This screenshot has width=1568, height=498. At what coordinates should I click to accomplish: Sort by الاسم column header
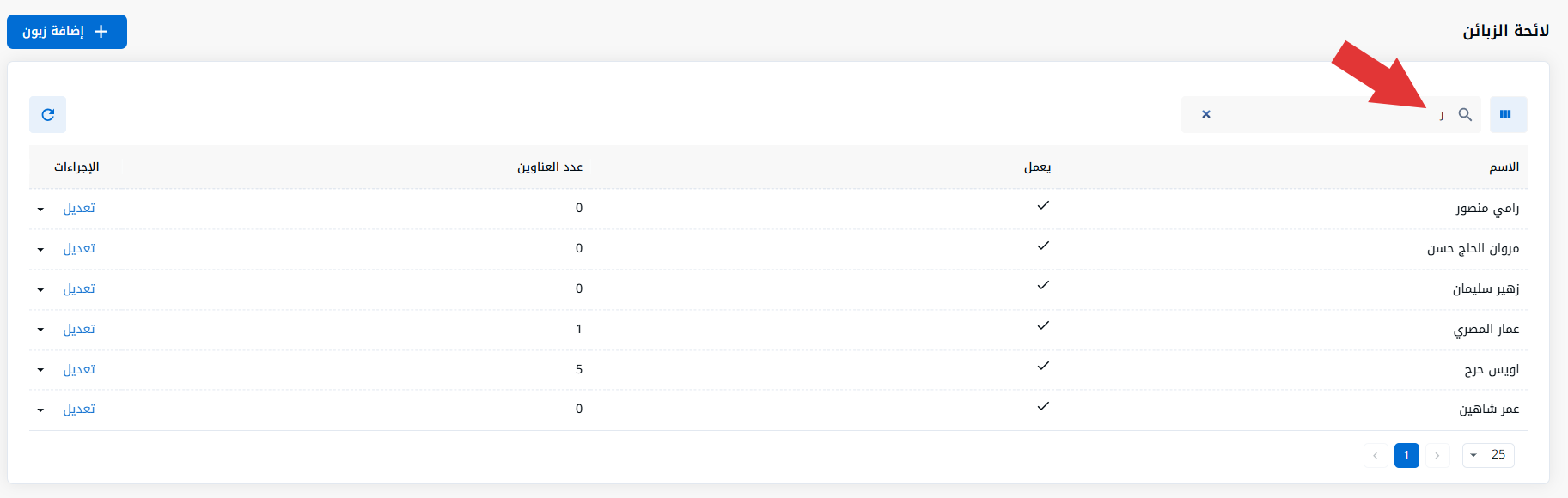coord(1504,167)
